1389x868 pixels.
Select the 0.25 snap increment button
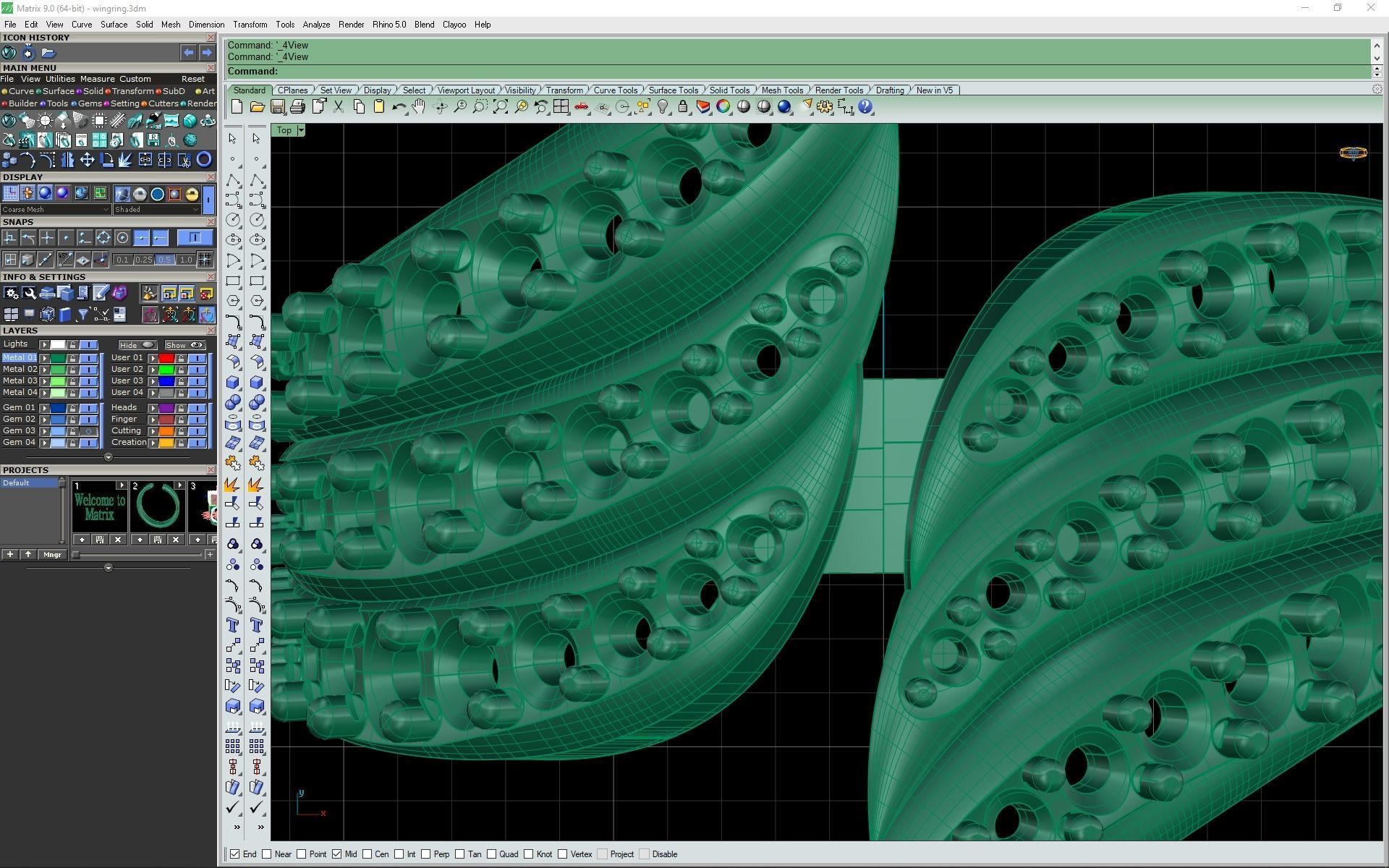pyautogui.click(x=143, y=260)
